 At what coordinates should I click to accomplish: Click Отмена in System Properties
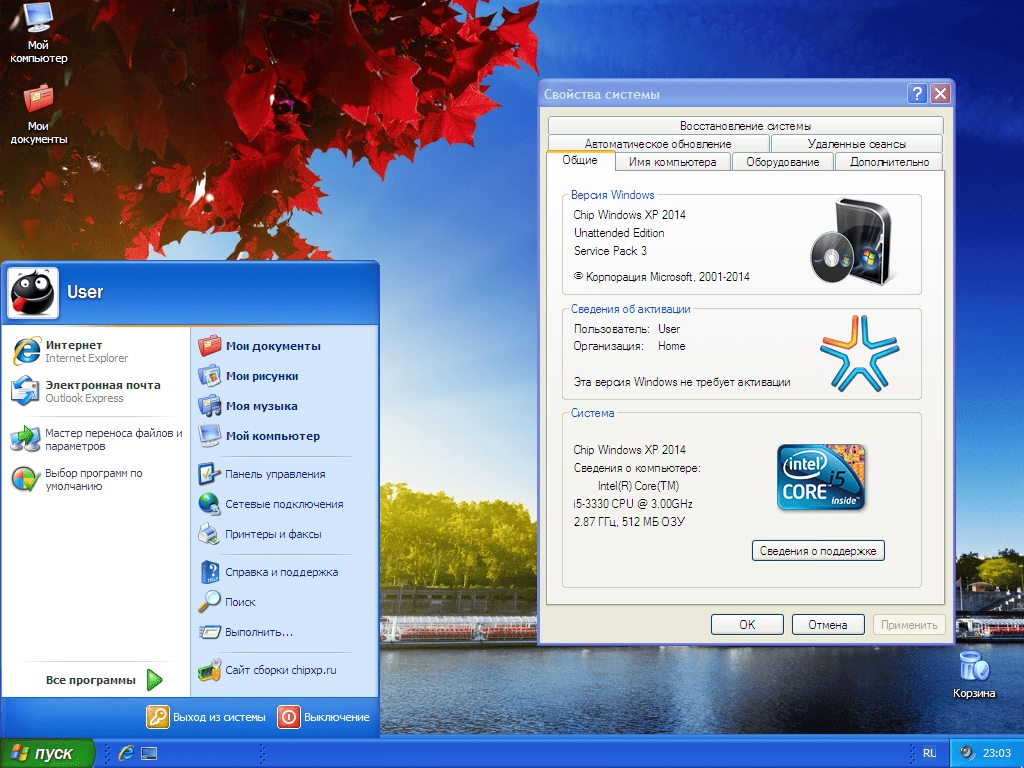click(x=828, y=624)
